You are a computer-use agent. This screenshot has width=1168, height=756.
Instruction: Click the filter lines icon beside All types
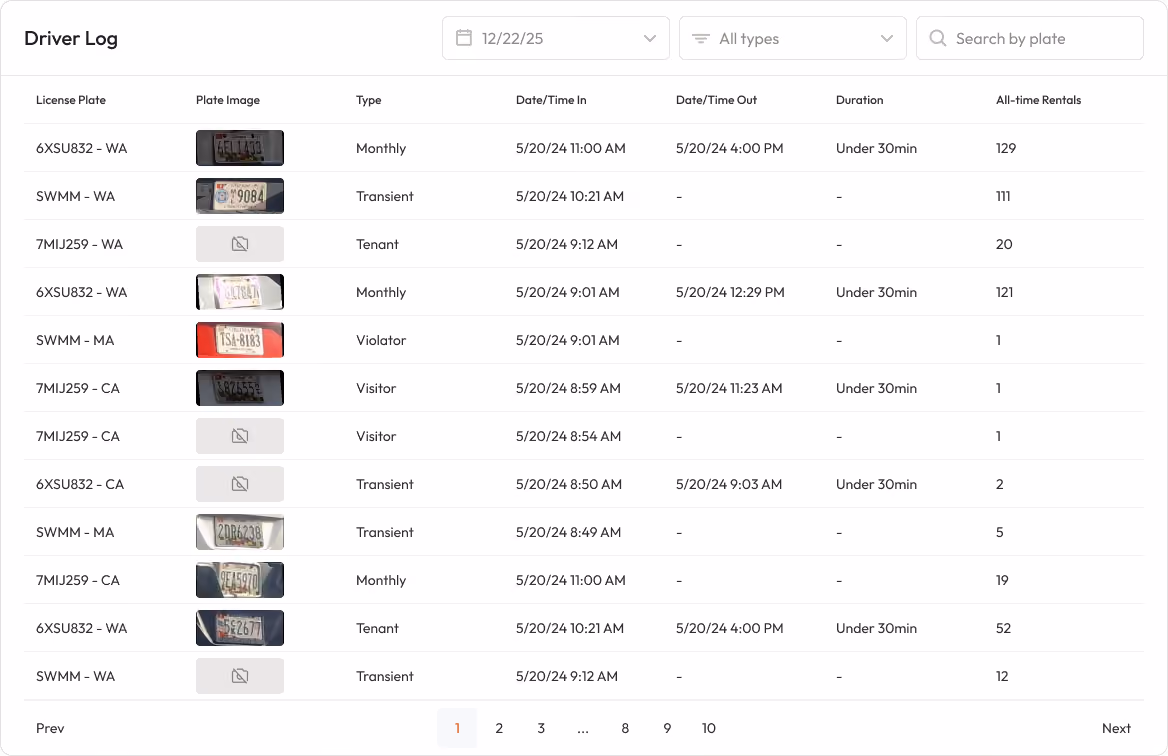click(x=700, y=38)
